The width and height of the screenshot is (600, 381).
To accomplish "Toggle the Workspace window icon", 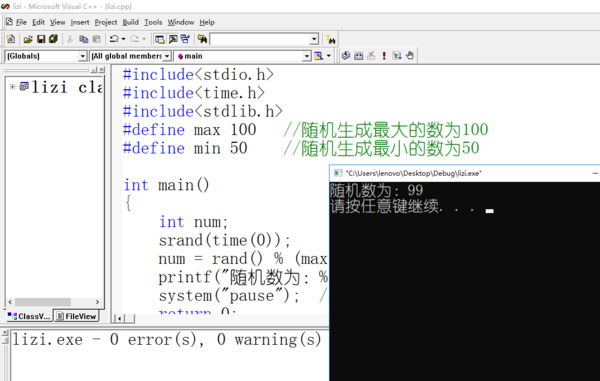I will pos(160,39).
